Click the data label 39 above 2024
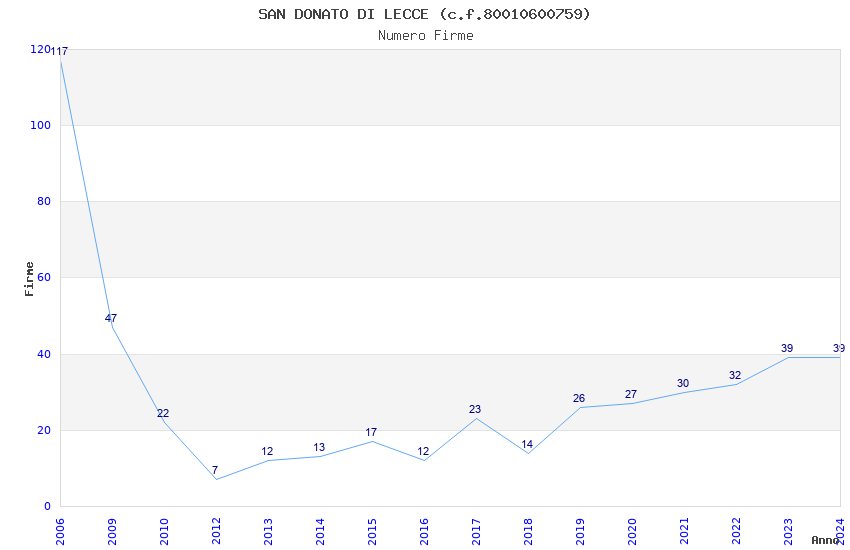 839,348
